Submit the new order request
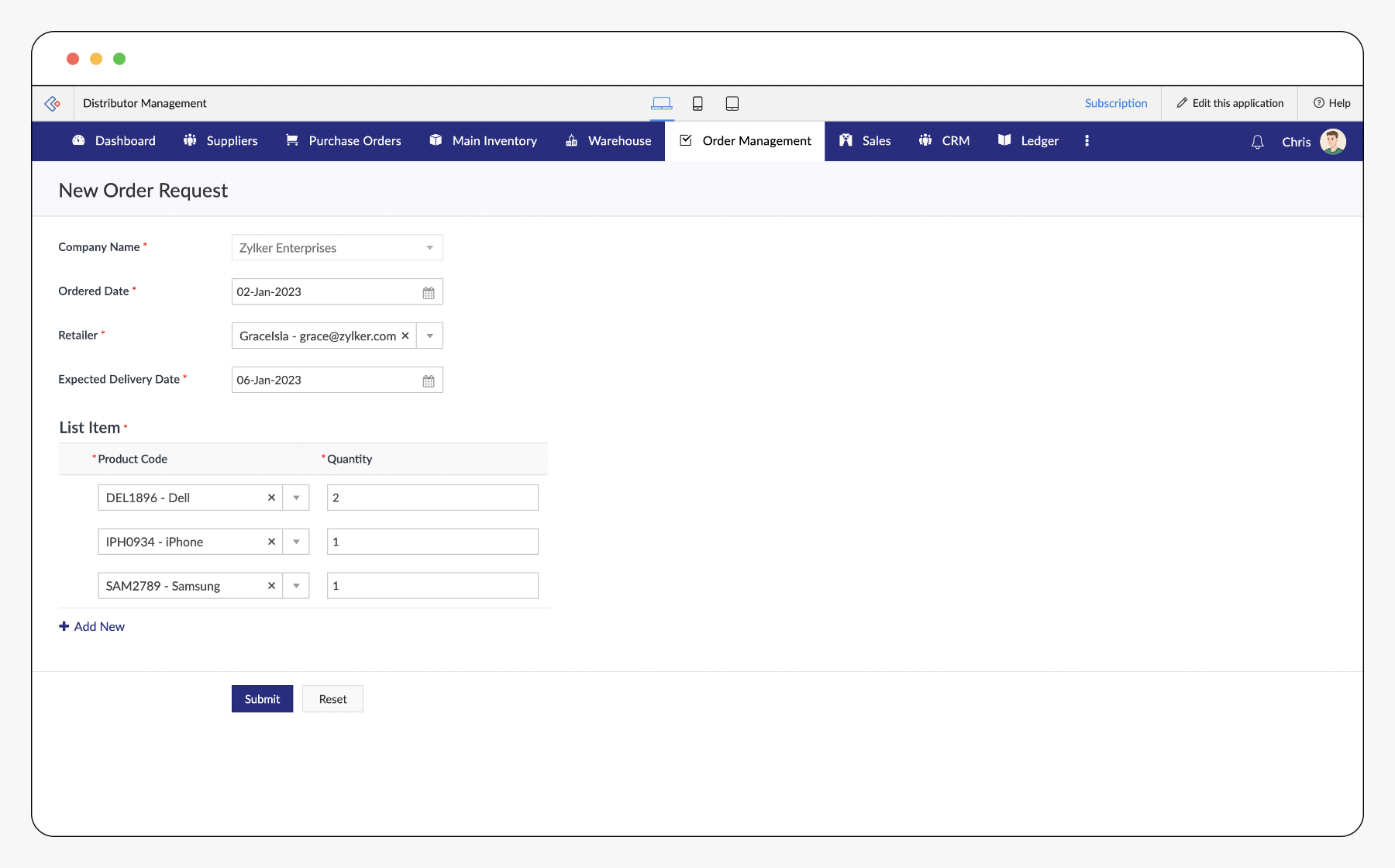The image size is (1395, 868). [262, 699]
